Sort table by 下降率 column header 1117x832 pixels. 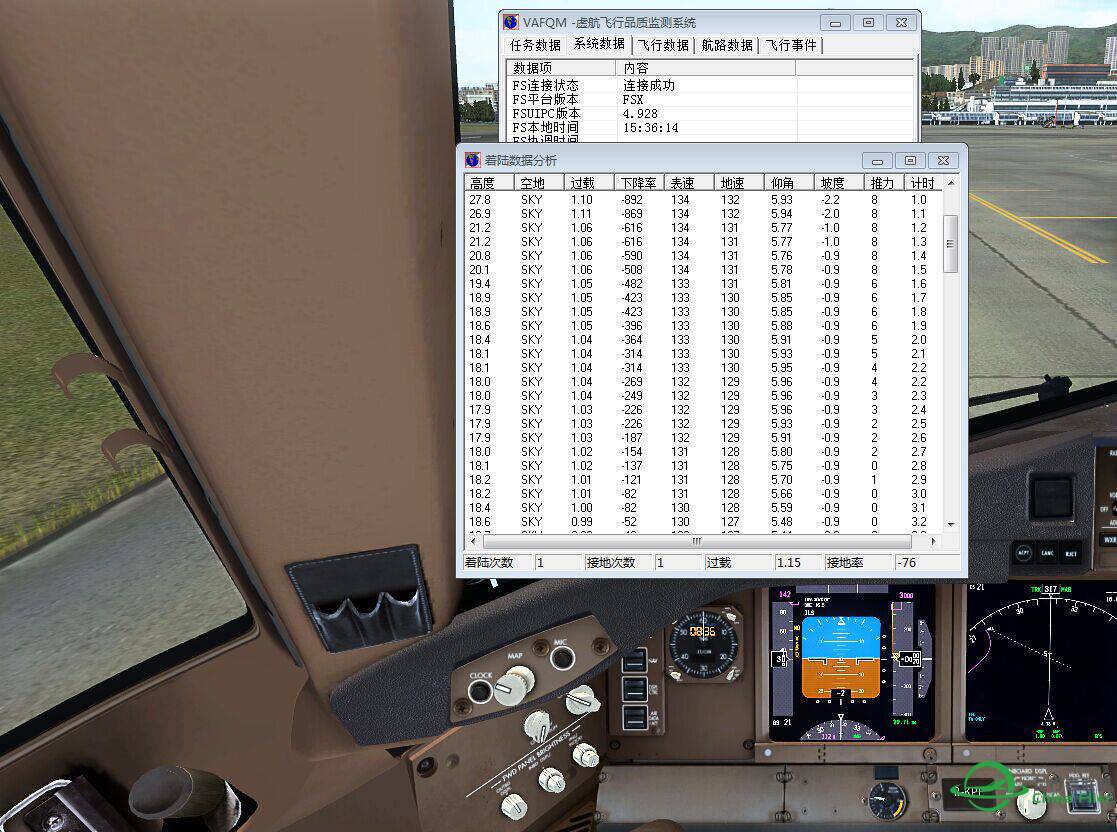[x=638, y=182]
